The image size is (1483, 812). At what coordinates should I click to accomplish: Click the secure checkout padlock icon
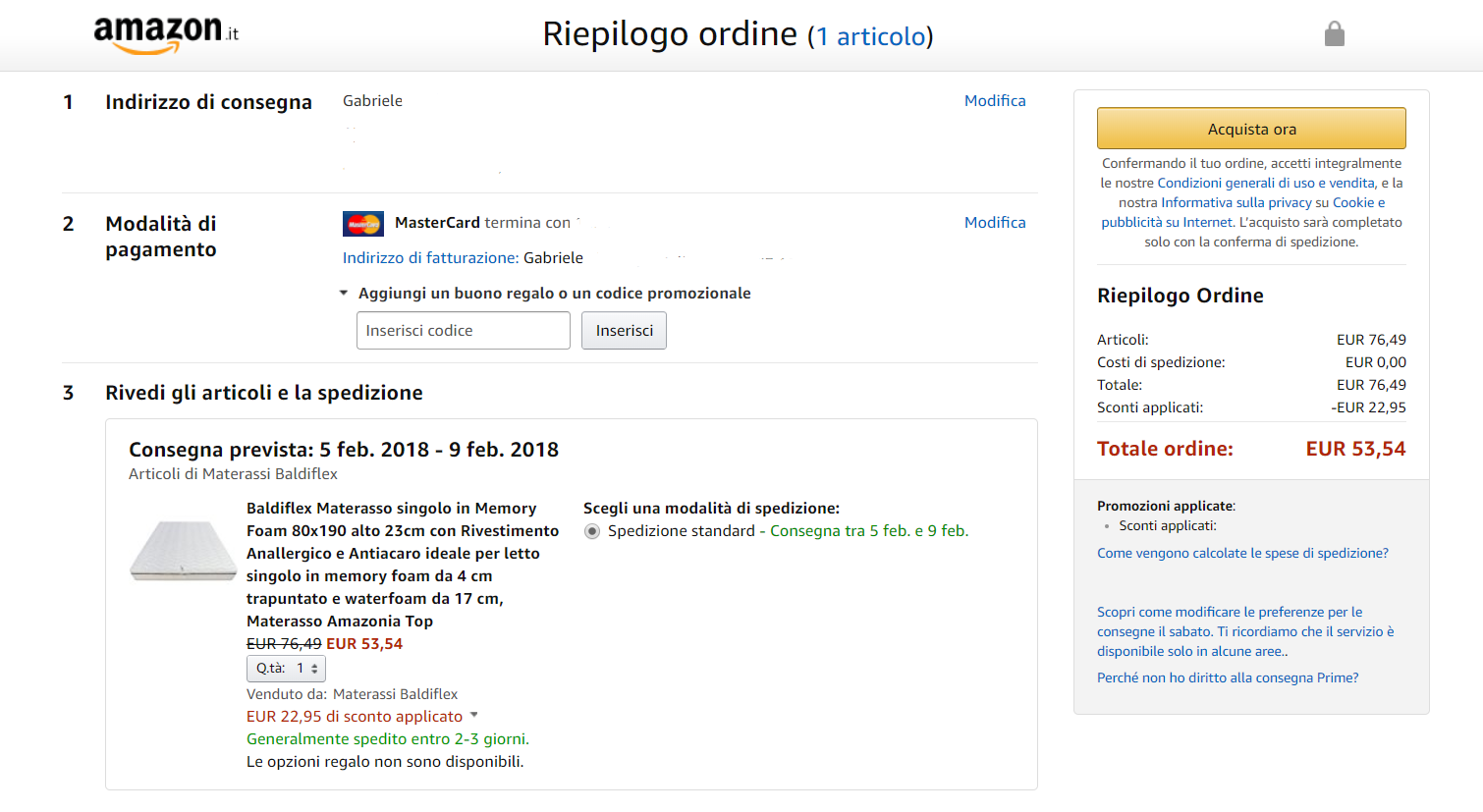(x=1334, y=34)
